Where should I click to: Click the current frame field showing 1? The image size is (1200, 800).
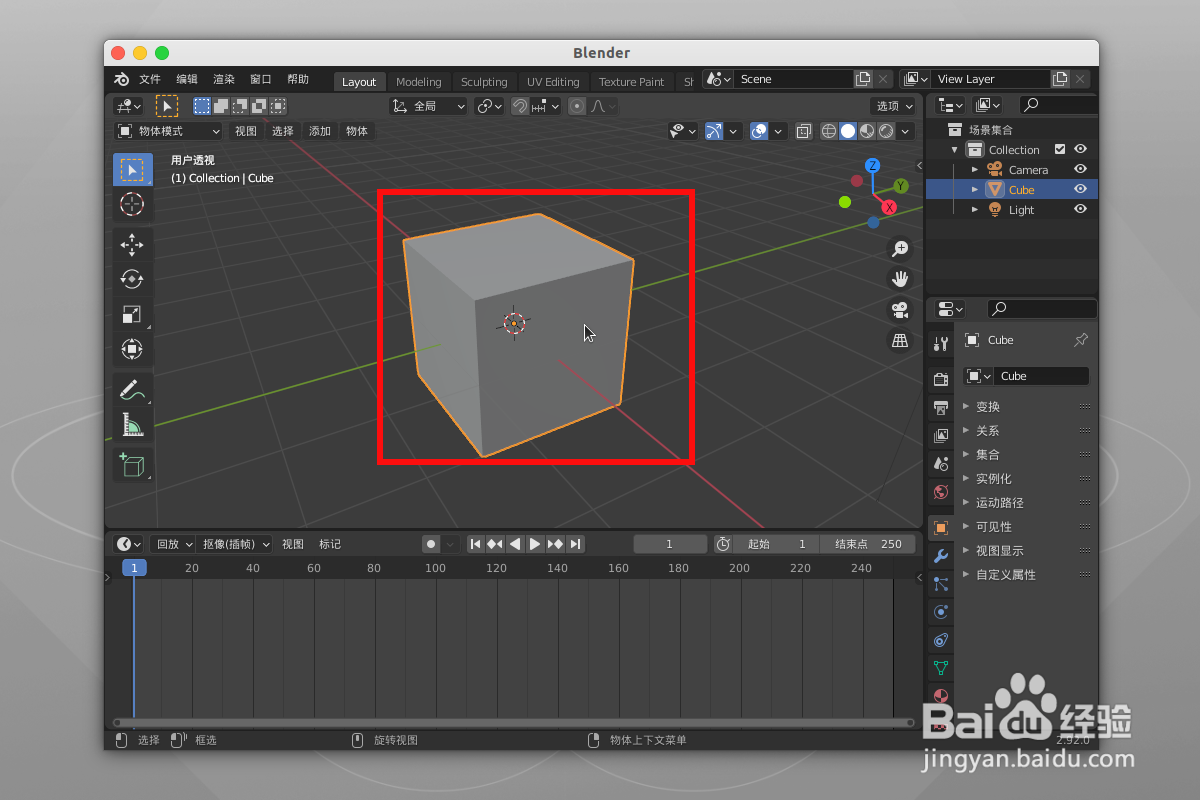[670, 544]
